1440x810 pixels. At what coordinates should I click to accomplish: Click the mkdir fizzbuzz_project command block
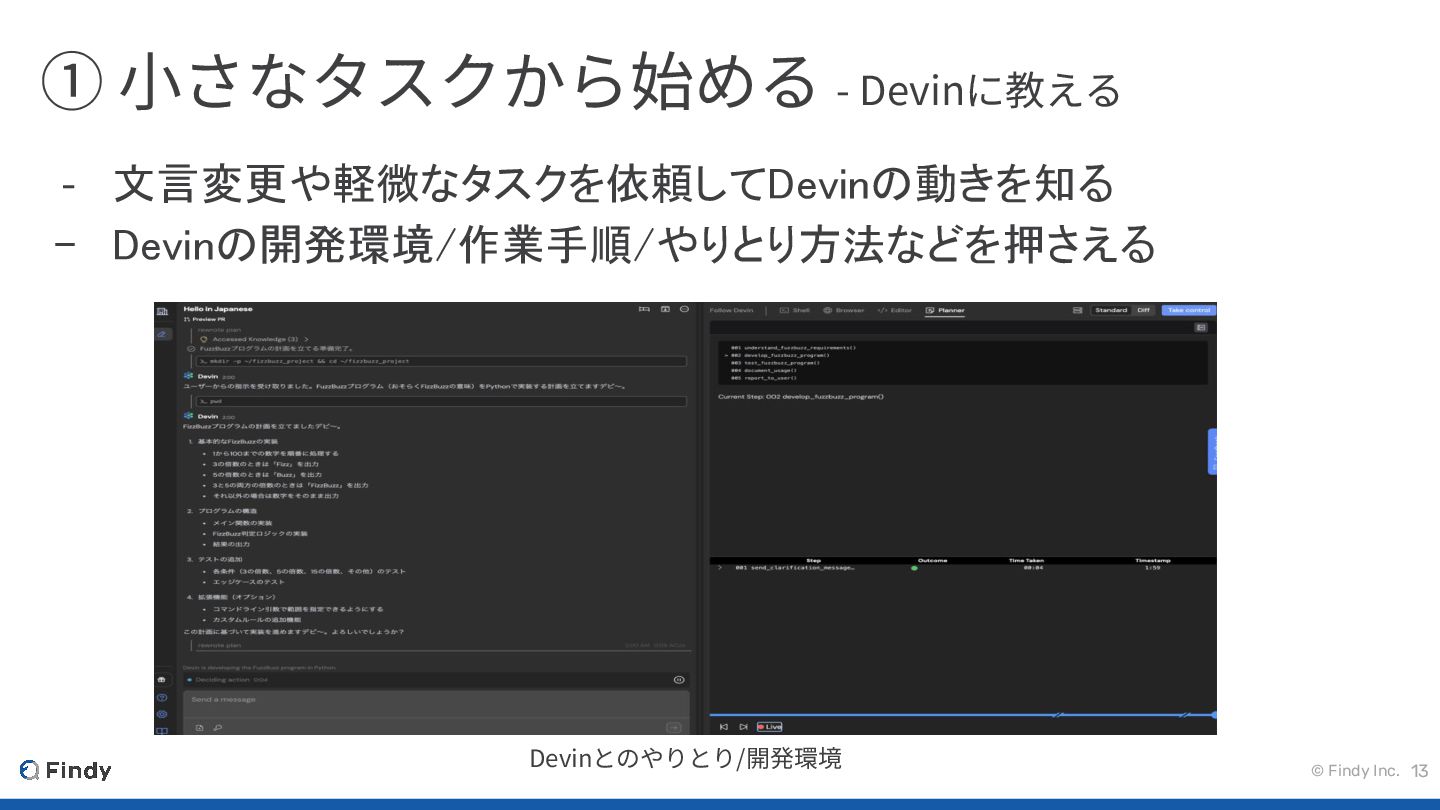point(441,361)
